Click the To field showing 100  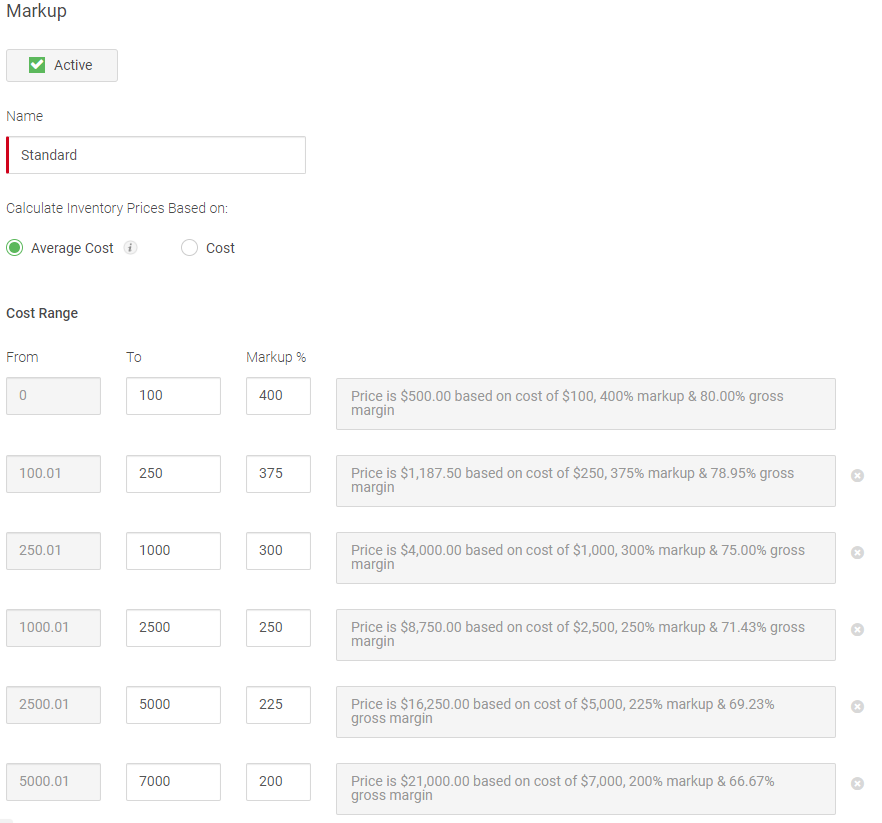(x=173, y=396)
